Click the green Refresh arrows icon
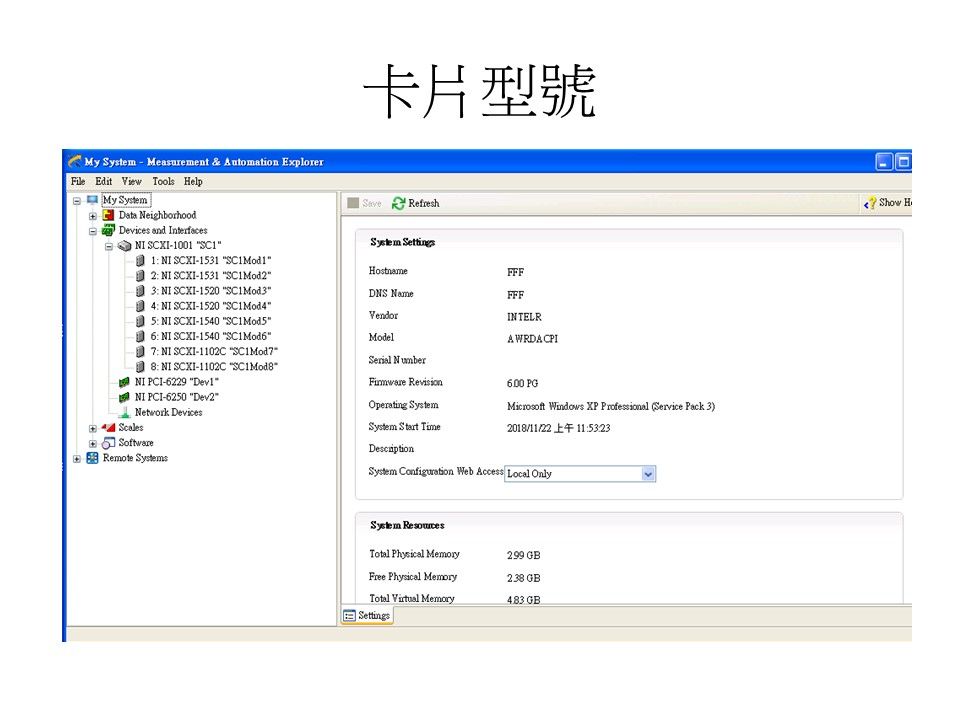Screen dimensions: 960x720 coord(399,203)
